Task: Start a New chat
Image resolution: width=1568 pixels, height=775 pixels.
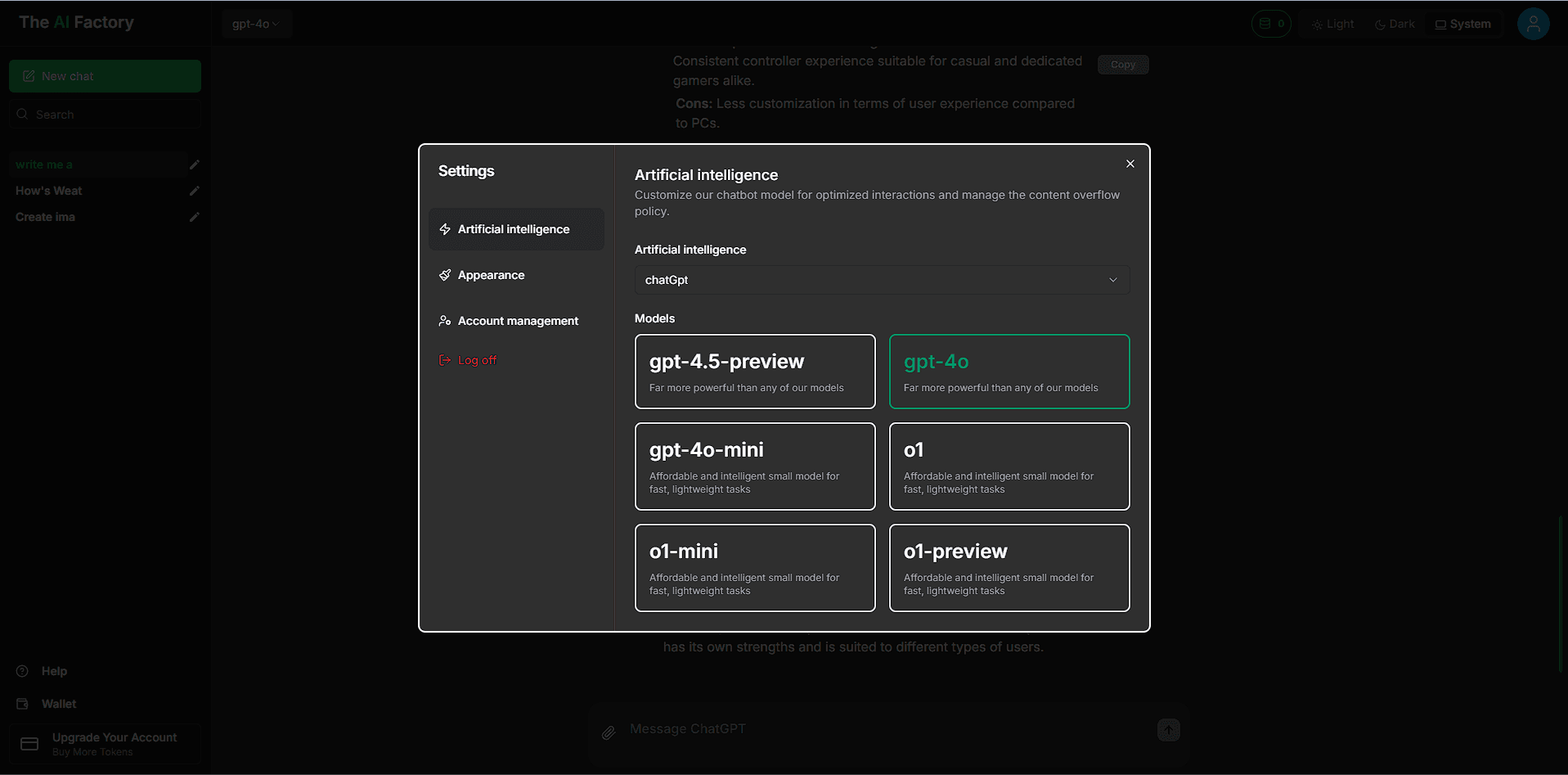Action: [x=105, y=76]
